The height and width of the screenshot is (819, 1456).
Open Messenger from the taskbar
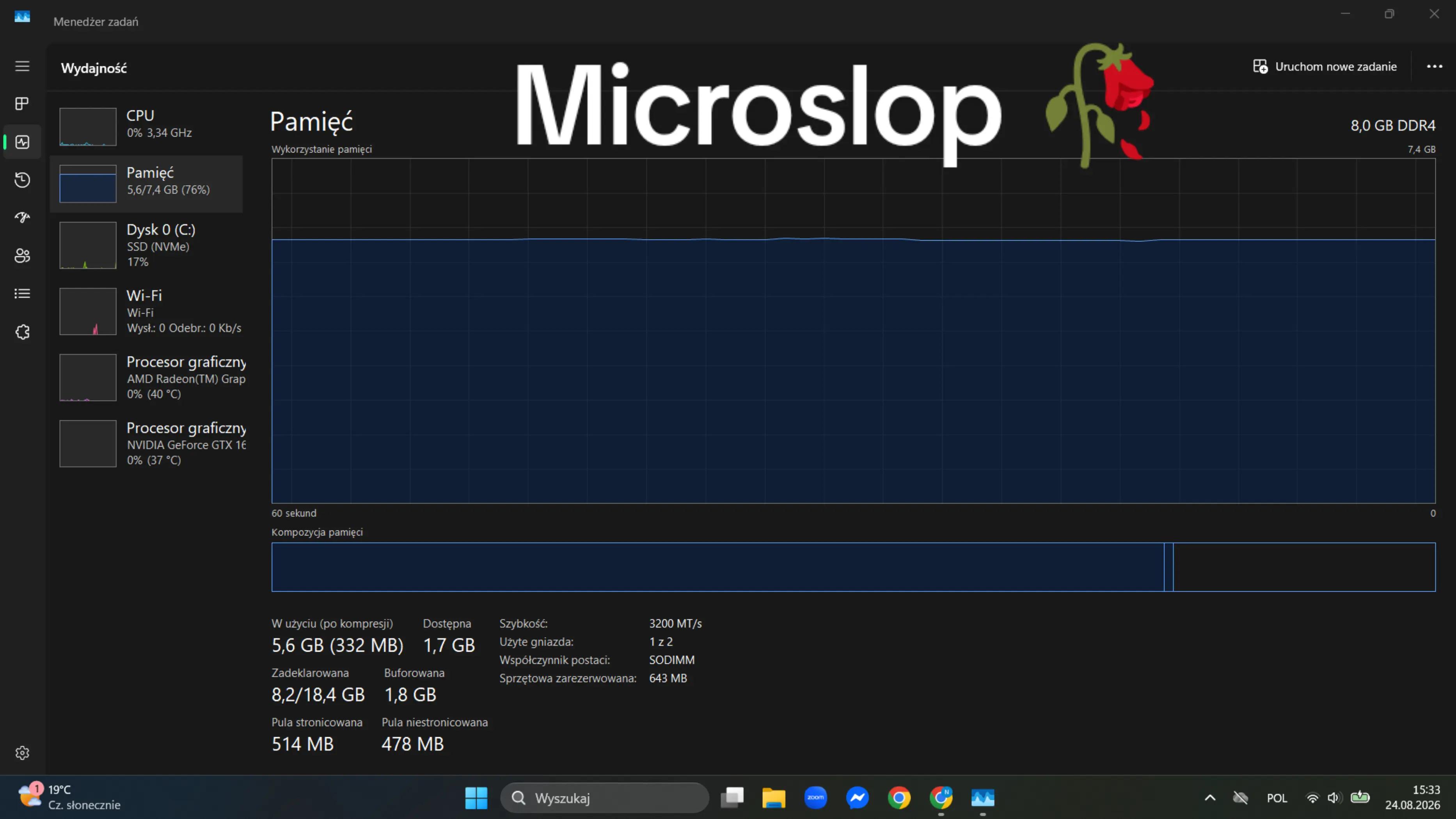tap(858, 798)
